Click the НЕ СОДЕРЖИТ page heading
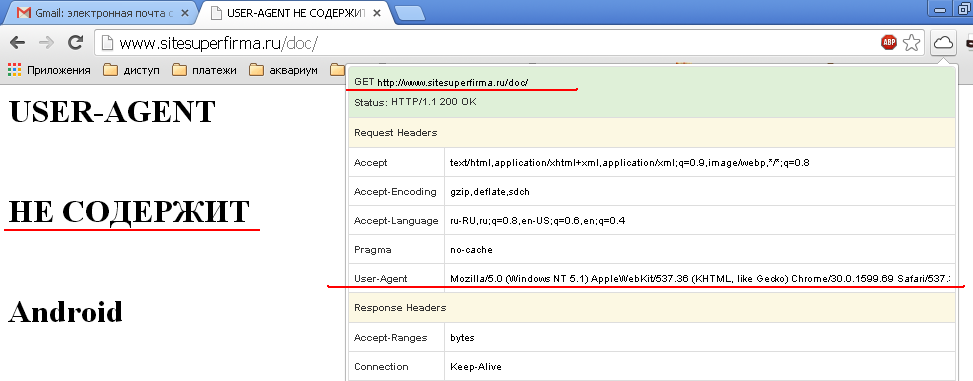 click(128, 212)
